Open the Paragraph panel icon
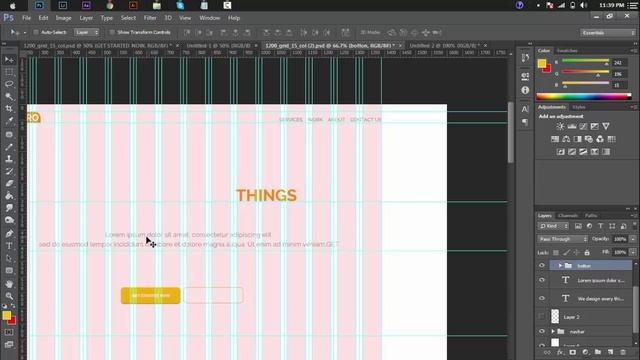The width and height of the screenshot is (640, 360). 525,122
